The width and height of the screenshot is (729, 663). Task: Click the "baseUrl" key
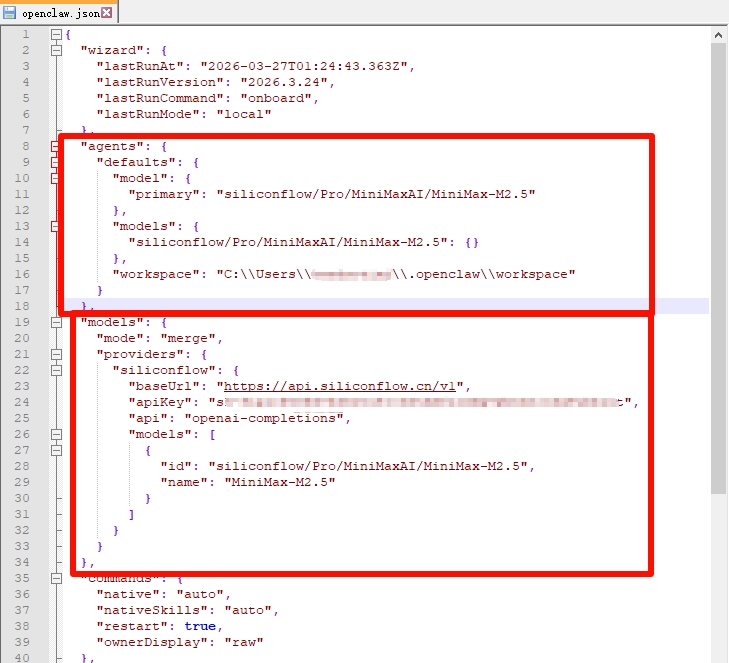[164, 386]
